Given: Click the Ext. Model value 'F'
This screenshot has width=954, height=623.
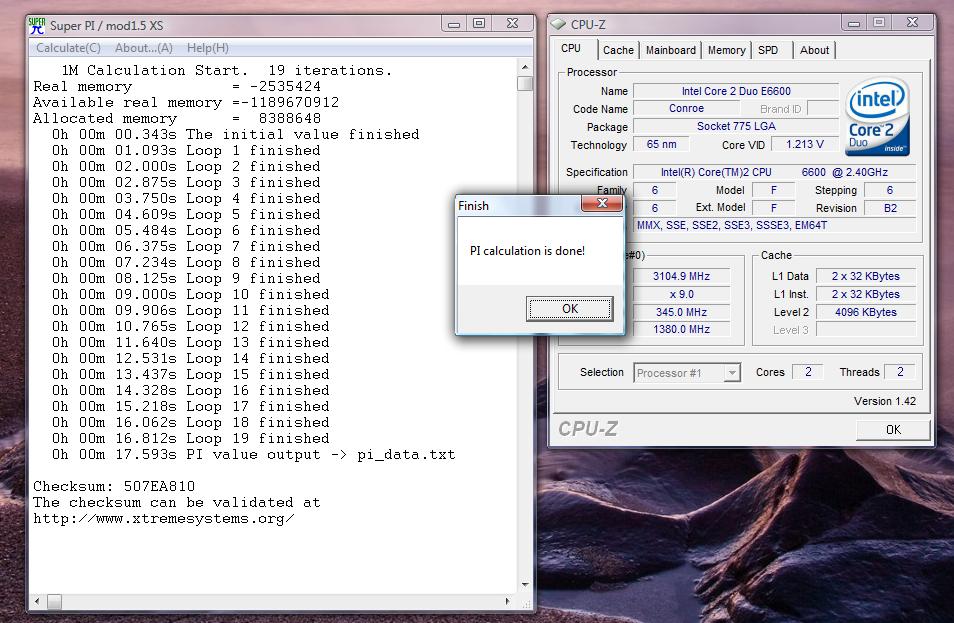Looking at the screenshot, I should coord(773,208).
